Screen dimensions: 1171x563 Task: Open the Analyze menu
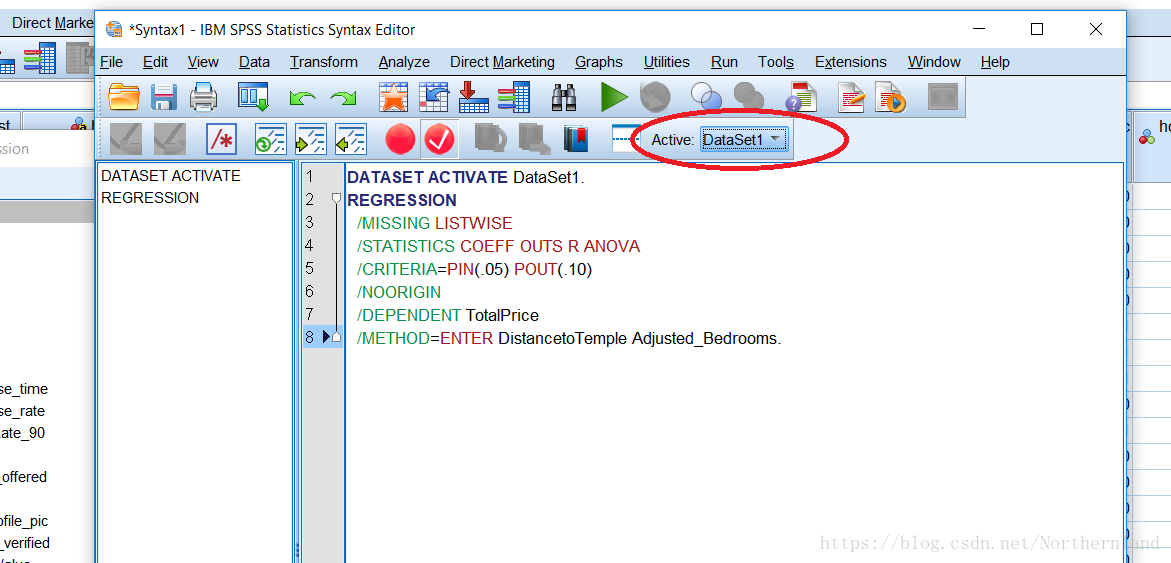pos(404,62)
